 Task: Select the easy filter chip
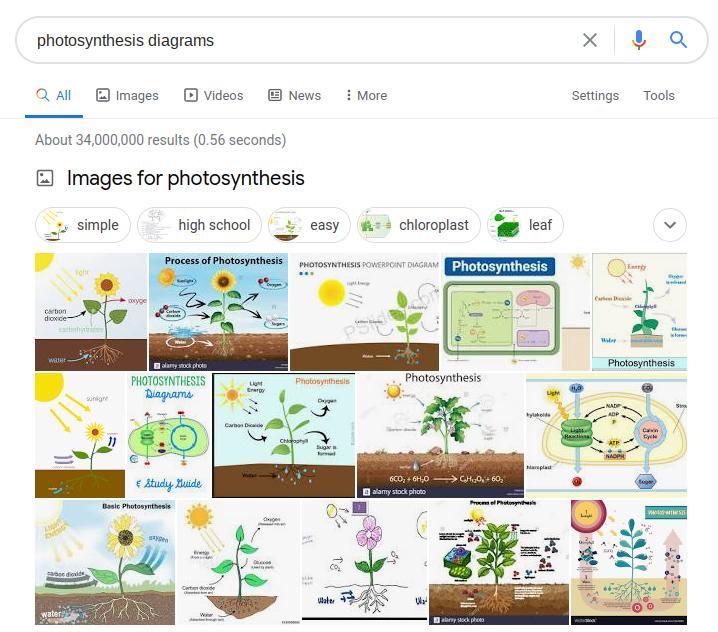pyautogui.click(x=309, y=225)
